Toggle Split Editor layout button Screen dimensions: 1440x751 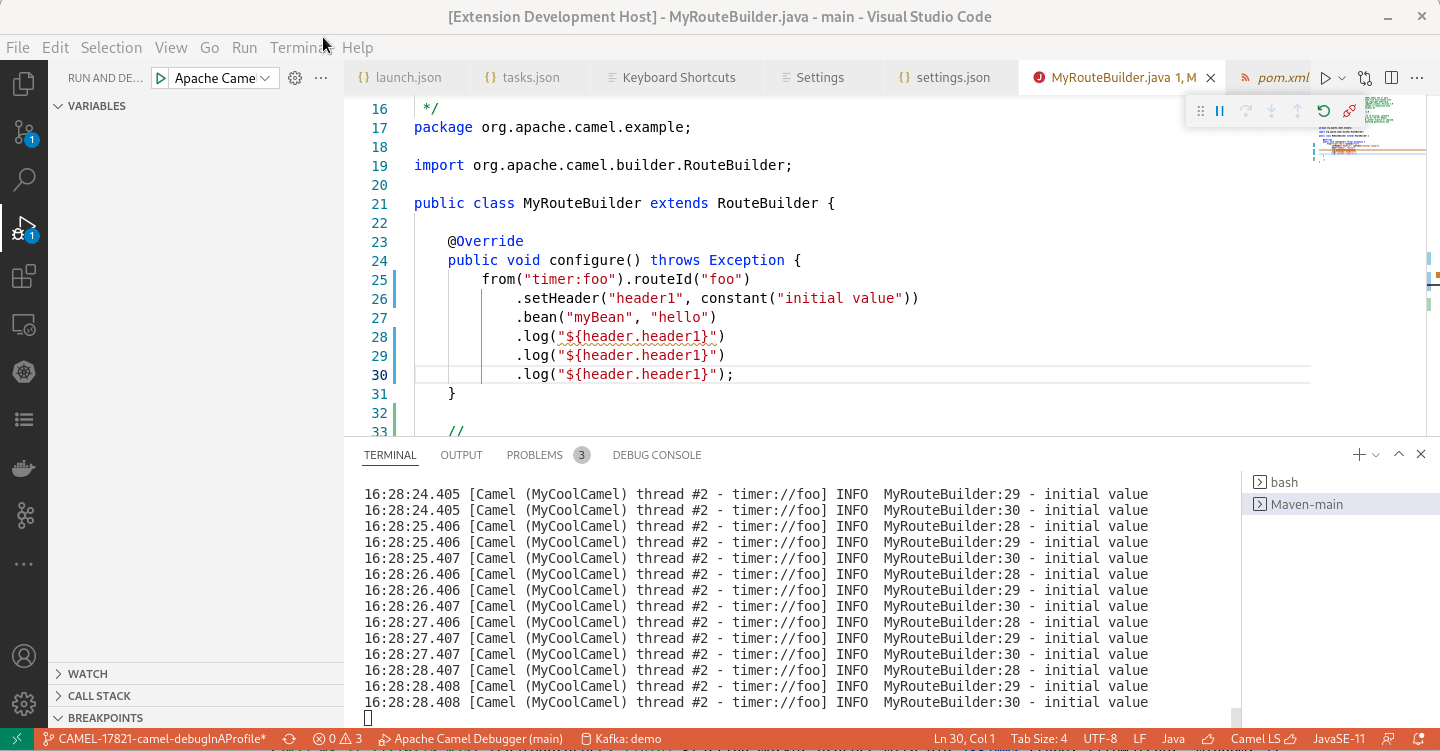pyautogui.click(x=1391, y=77)
